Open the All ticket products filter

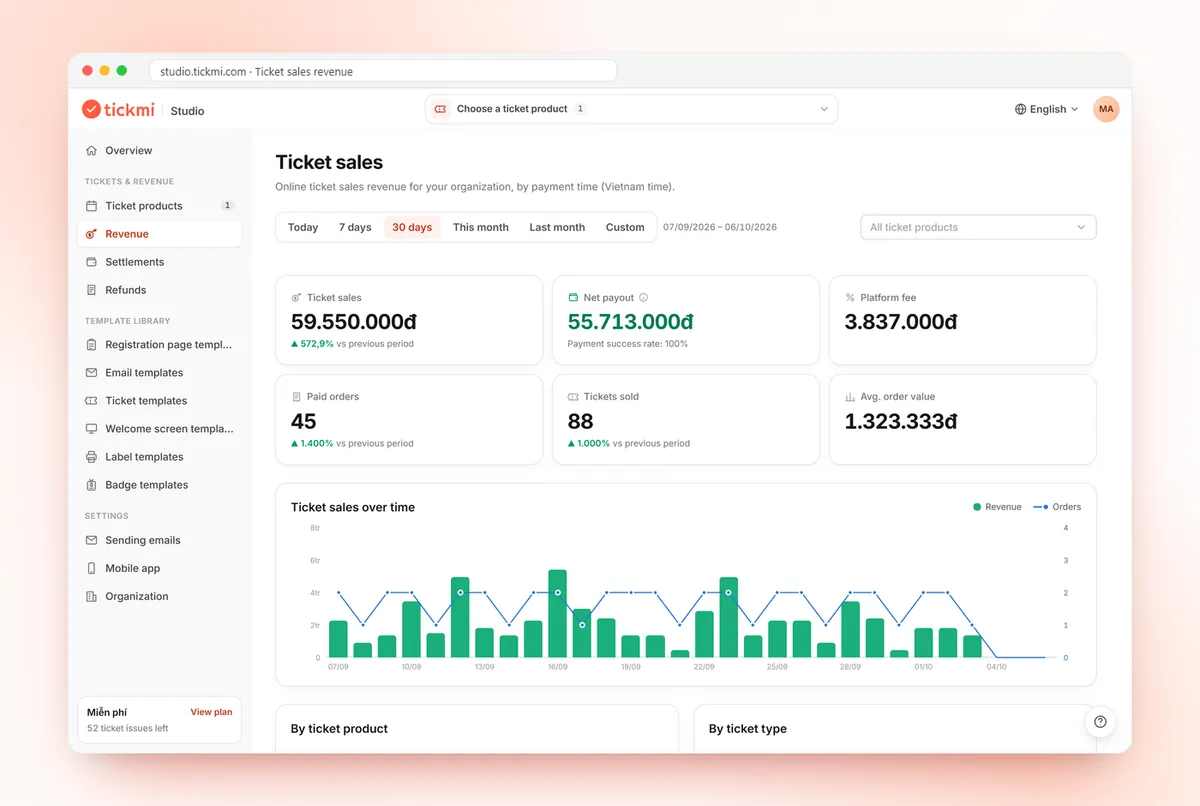coord(978,227)
